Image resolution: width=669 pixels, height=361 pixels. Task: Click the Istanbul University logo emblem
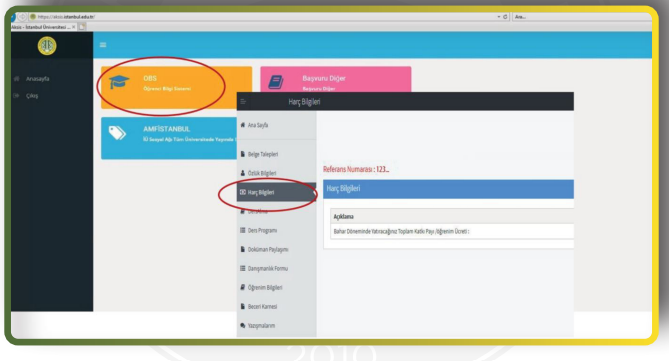(x=47, y=46)
